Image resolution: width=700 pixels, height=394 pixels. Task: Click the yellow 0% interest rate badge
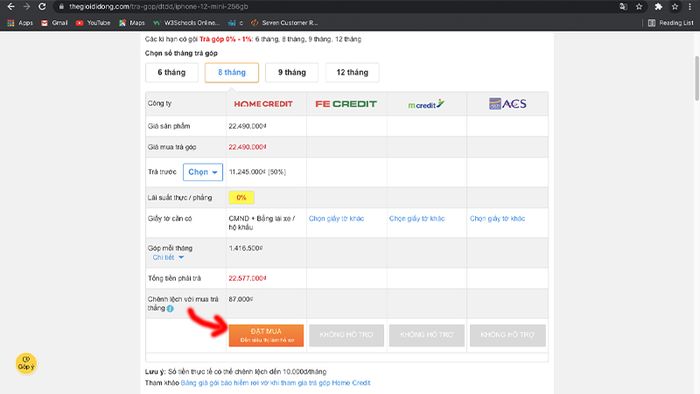tap(242, 198)
